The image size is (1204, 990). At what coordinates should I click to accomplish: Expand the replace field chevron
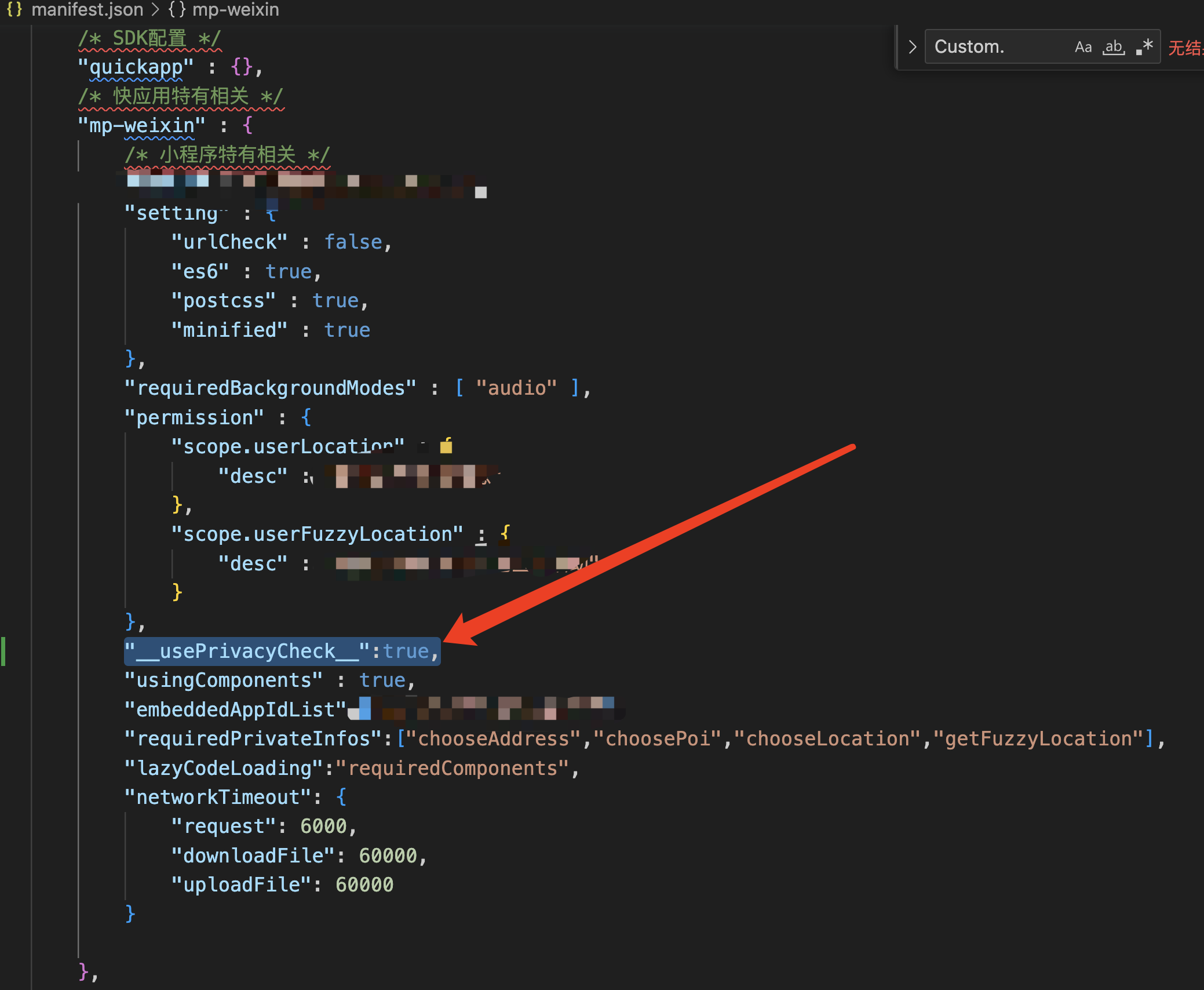[912, 47]
